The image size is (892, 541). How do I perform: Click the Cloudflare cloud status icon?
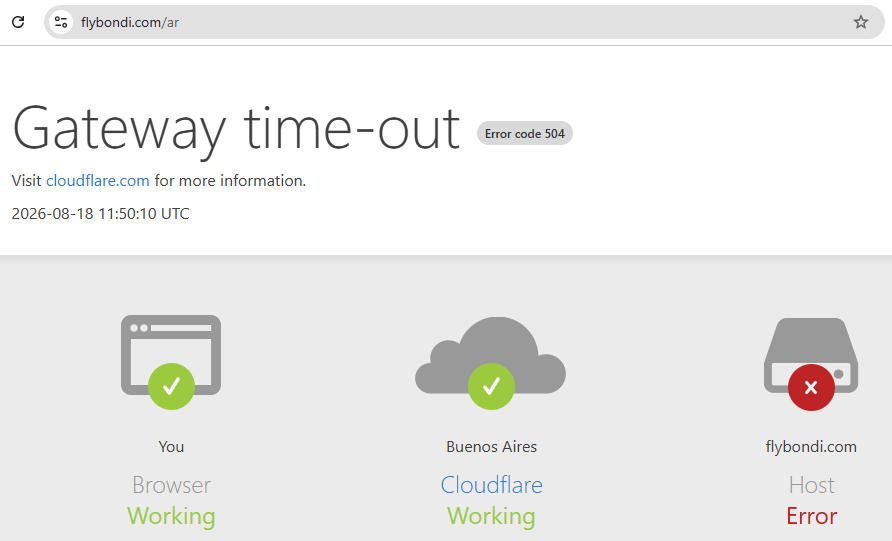[x=491, y=362]
